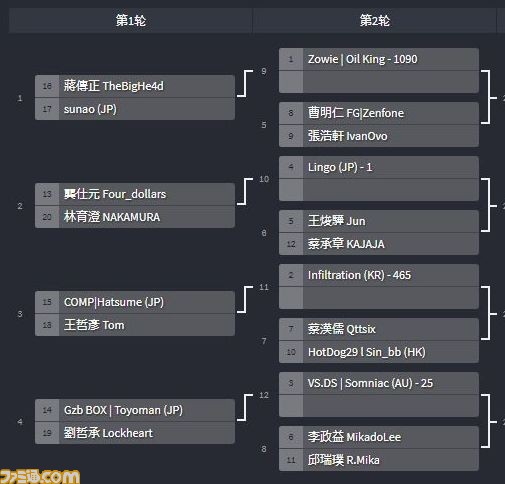Click the Jun player entry
505x484 pixels.
[379, 221]
